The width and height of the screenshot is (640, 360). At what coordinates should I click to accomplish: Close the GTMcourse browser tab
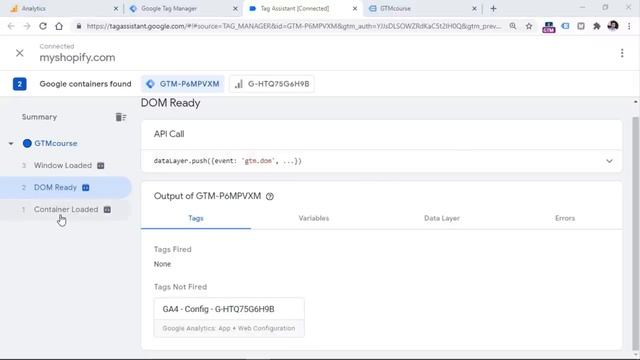474,9
